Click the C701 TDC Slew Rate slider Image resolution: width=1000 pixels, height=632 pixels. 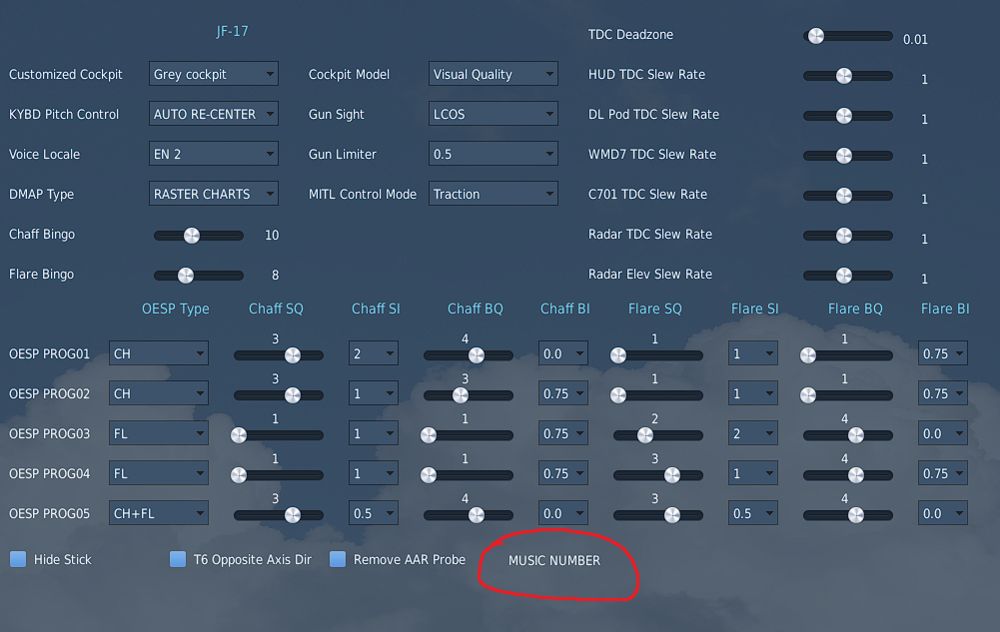click(x=848, y=196)
